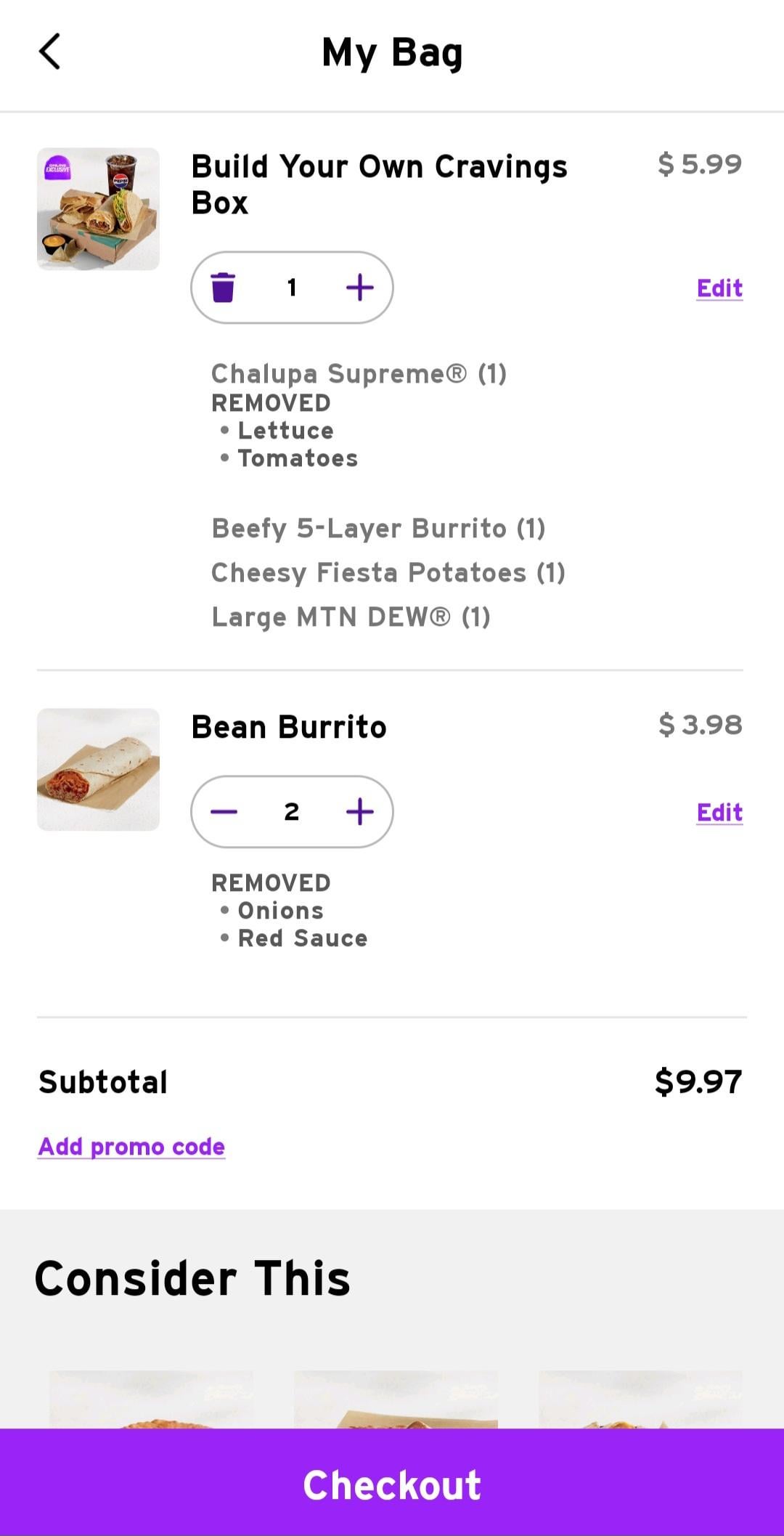Tap the Bean Burrito product image
Viewport: 784px width, 1536px height.
pos(98,769)
